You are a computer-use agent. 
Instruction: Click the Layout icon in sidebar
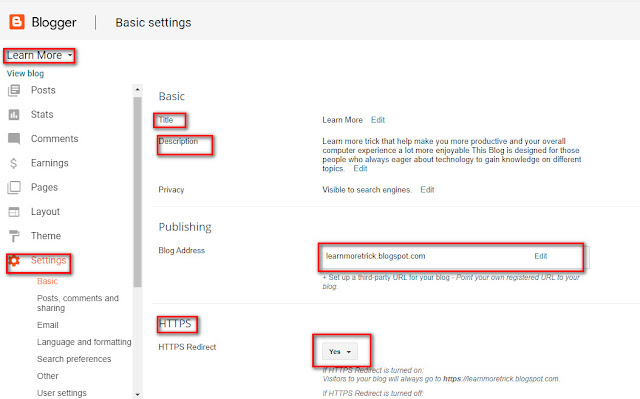pos(14,212)
